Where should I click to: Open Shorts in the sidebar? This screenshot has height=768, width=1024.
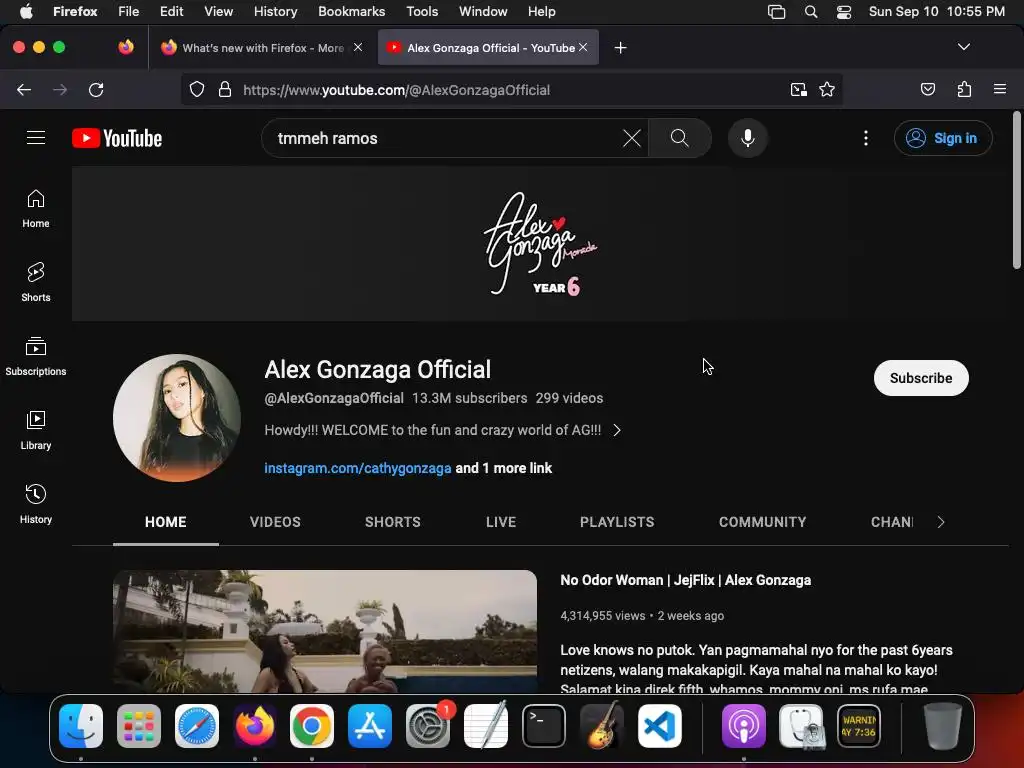(x=36, y=283)
